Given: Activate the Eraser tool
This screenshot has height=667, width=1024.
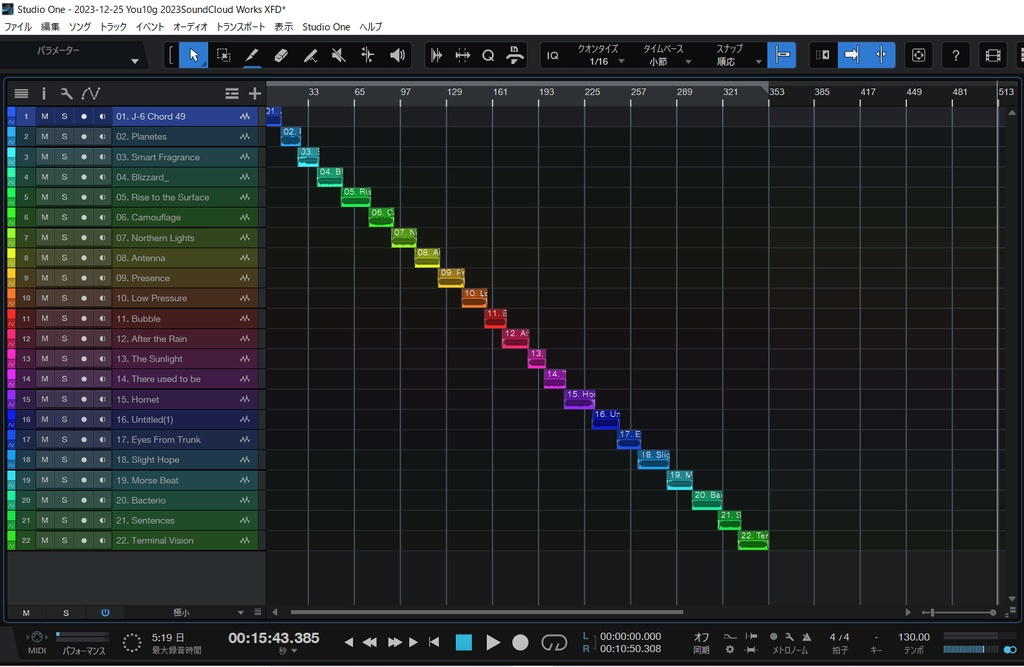Looking at the screenshot, I should (281, 55).
